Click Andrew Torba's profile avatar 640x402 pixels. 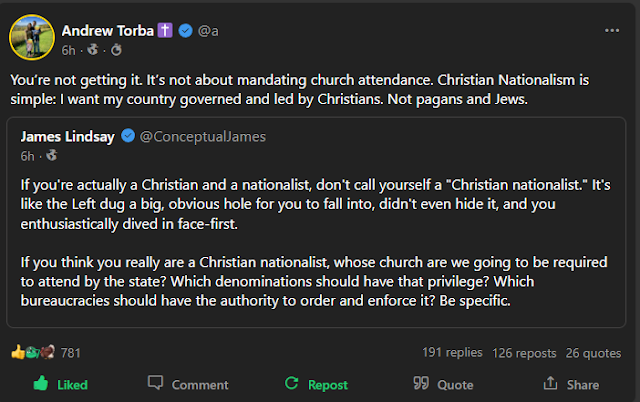30,37
